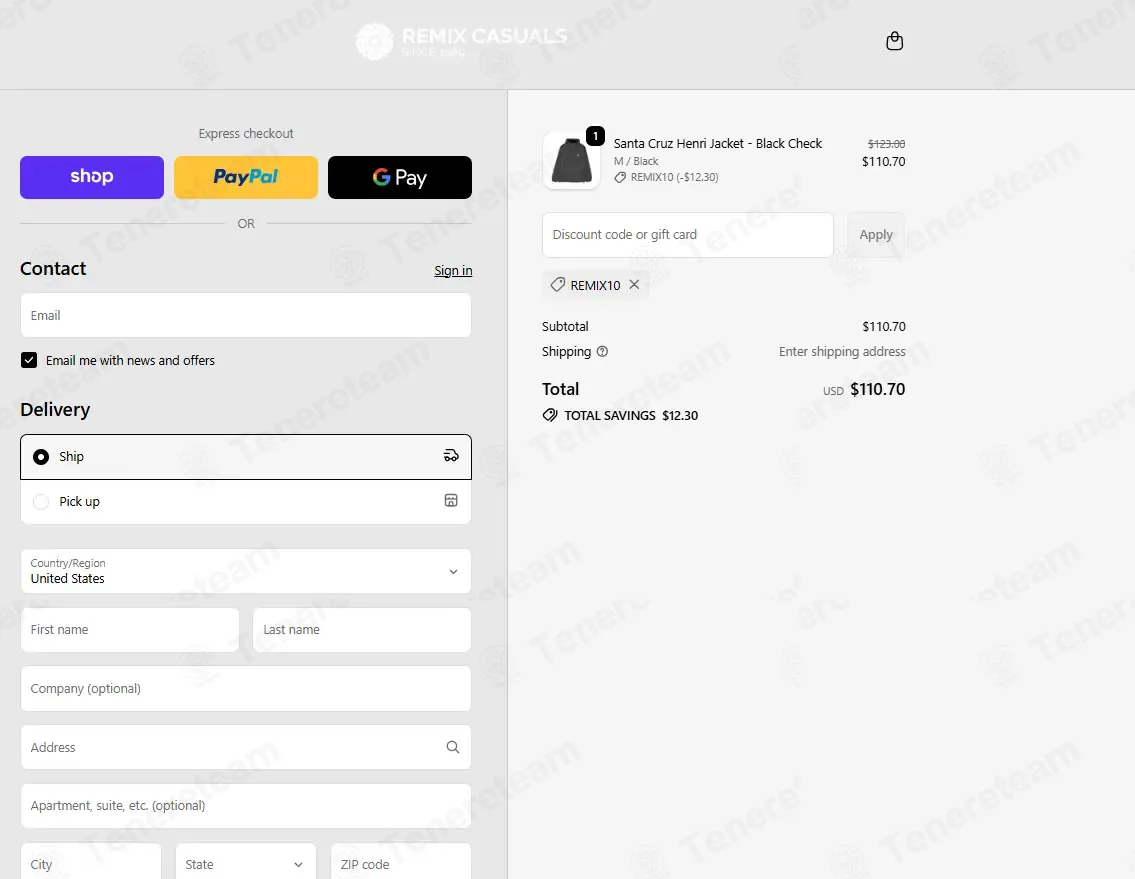
Task: Click the discount tag icon under product name
Action: (620, 177)
